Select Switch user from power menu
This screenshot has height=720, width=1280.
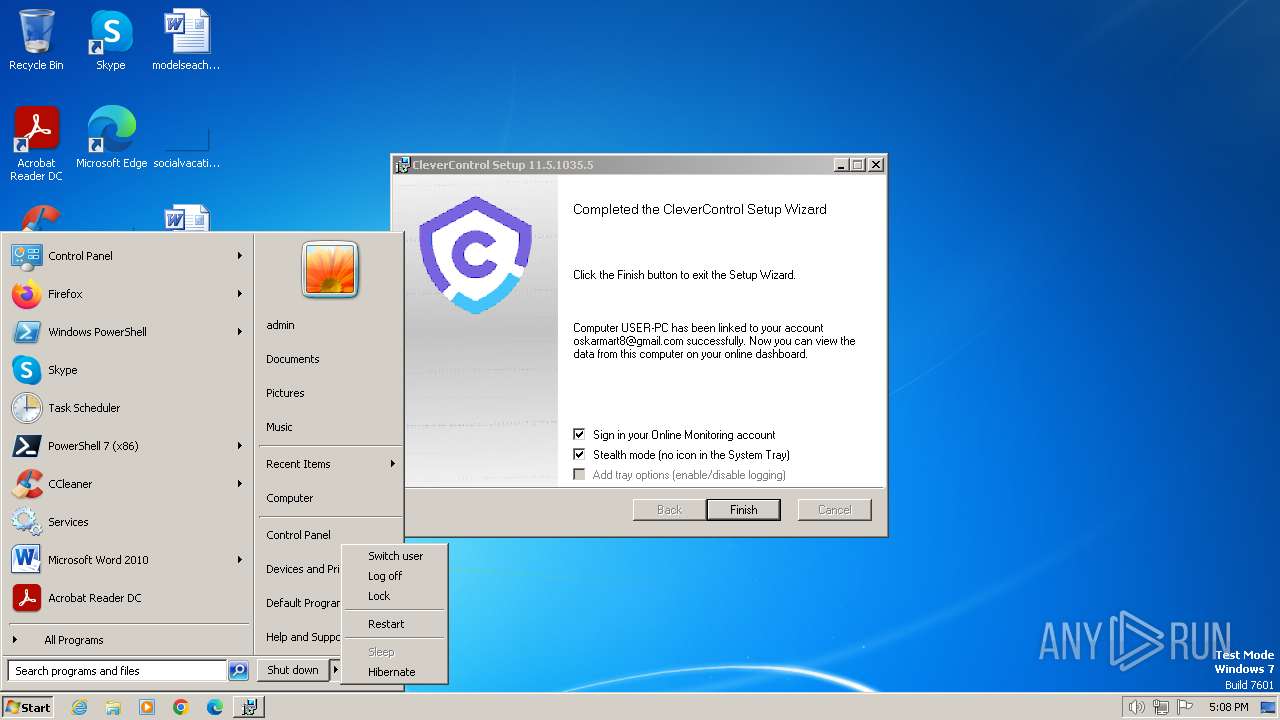click(x=394, y=556)
